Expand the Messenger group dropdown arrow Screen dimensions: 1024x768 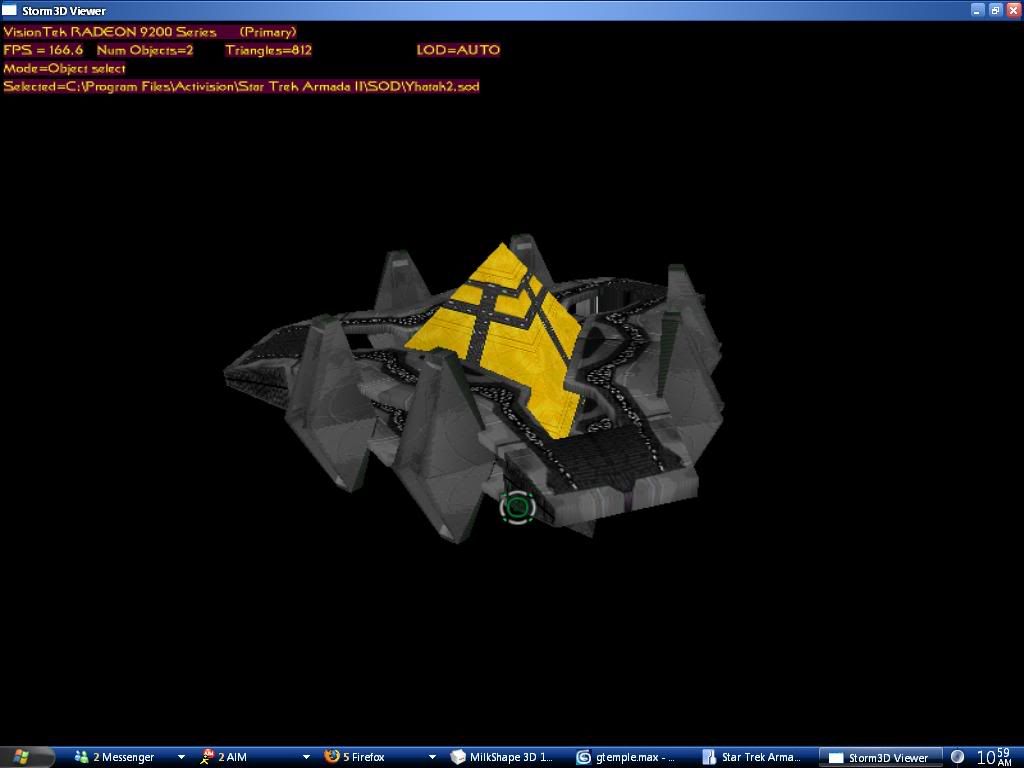(181, 757)
